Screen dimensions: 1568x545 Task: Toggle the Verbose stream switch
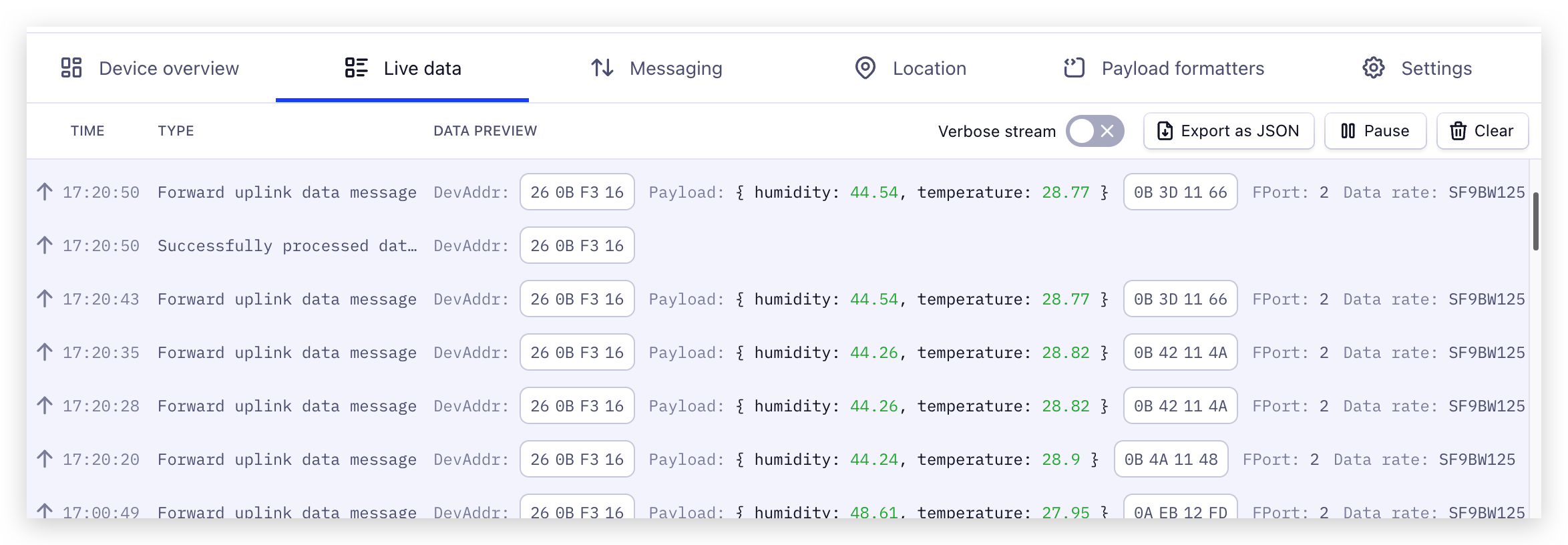1095,131
